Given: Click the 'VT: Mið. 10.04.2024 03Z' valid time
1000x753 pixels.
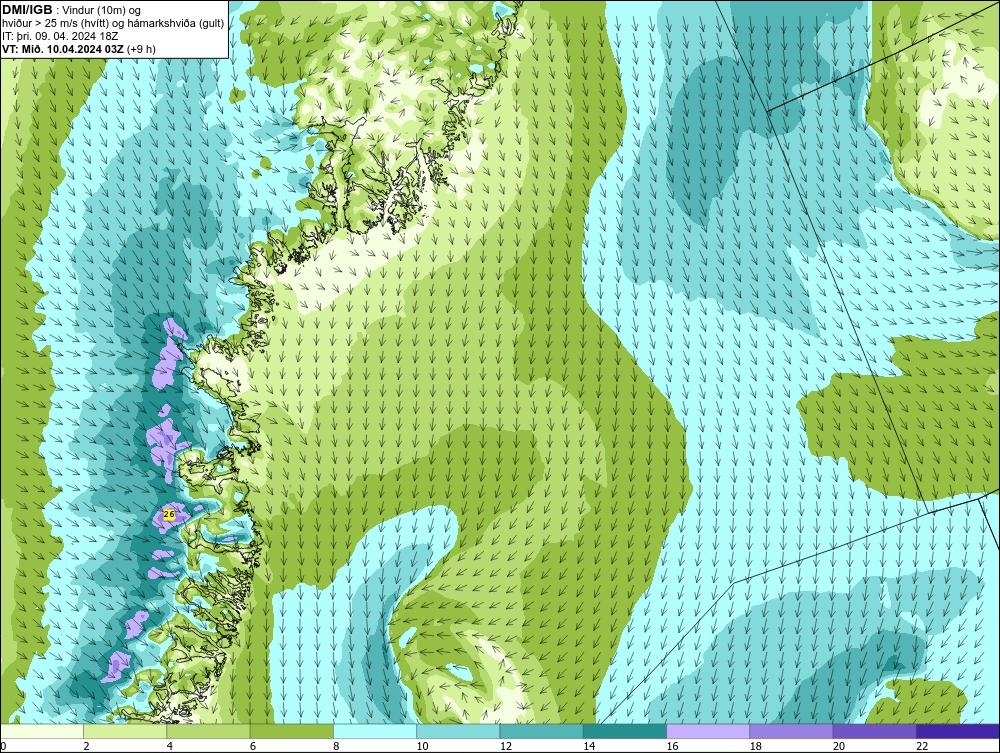Looking at the screenshot, I should [63, 49].
